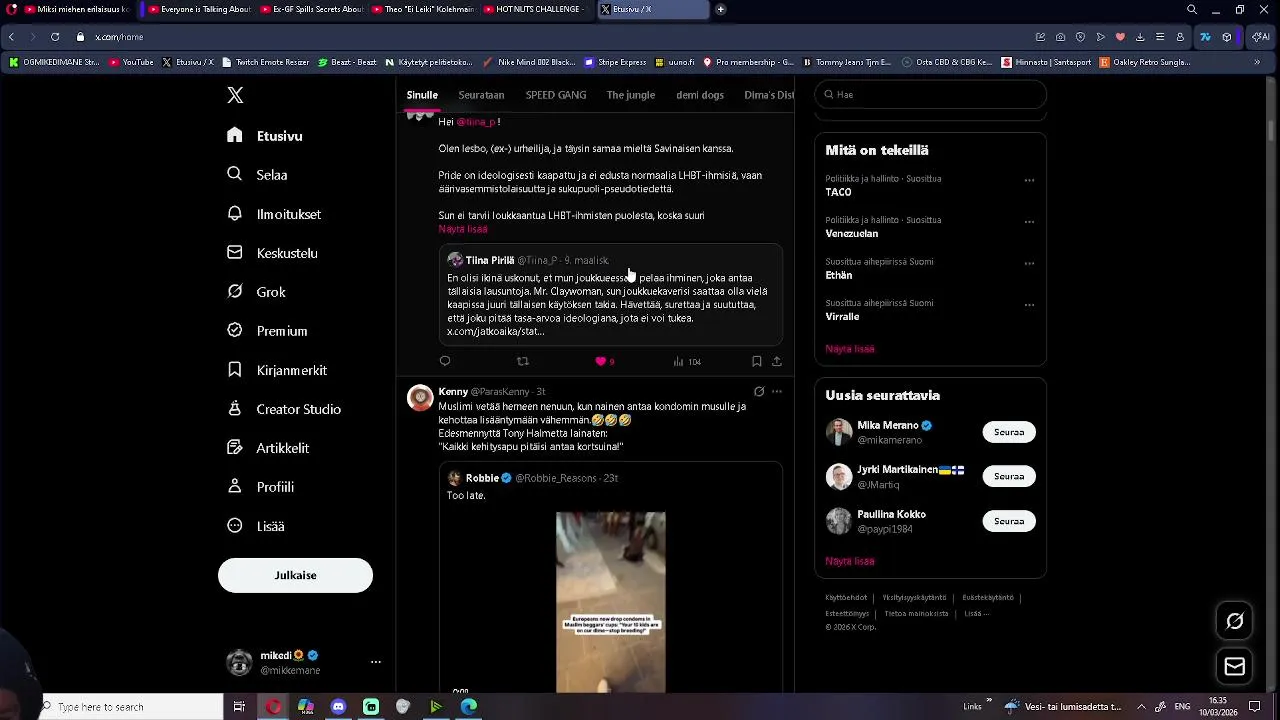This screenshot has height=720, width=1280.
Task: Follow Mika Merano
Action: pos(1009,432)
